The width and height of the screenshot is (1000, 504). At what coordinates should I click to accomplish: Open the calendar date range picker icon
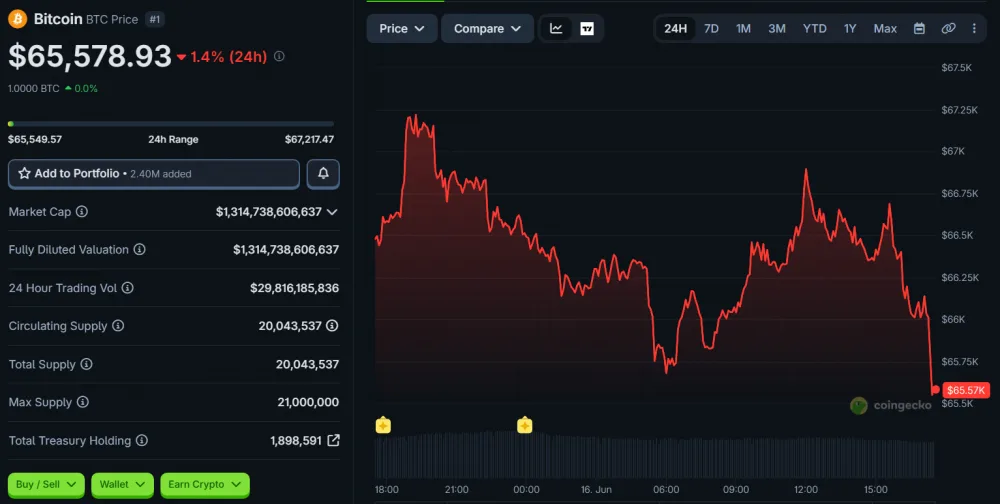[919, 29]
